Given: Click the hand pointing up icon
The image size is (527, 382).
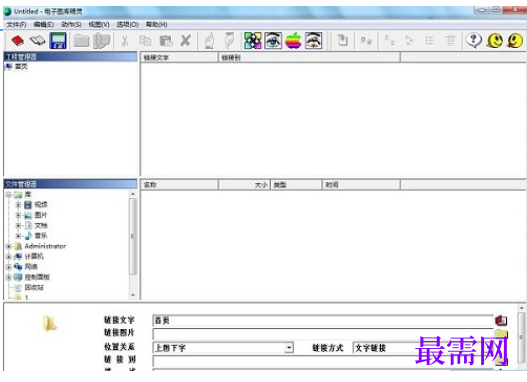Looking at the screenshot, I should [209, 41].
